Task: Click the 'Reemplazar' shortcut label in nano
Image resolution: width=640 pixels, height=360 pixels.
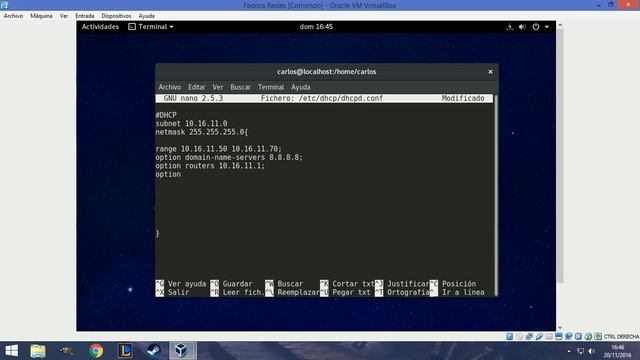Action: point(298,292)
